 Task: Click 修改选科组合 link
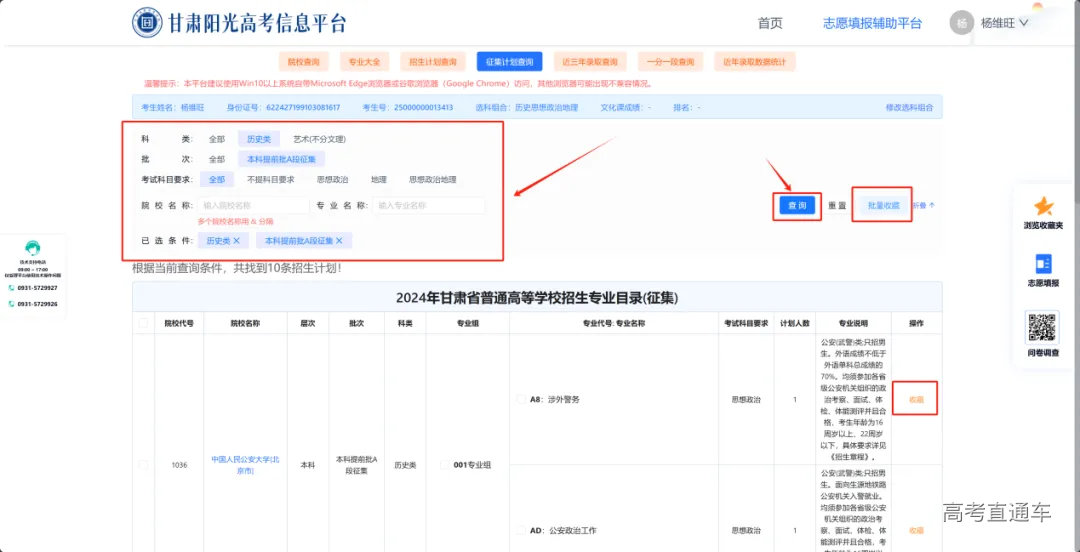click(x=909, y=108)
